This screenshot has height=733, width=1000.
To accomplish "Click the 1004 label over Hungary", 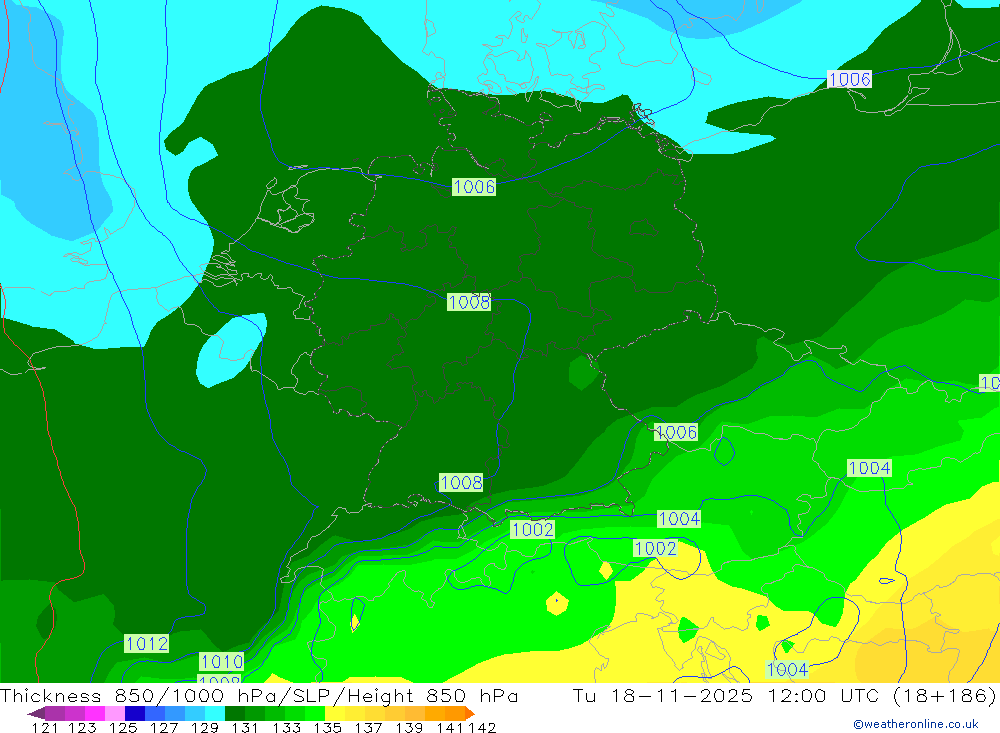I will pos(869,468).
